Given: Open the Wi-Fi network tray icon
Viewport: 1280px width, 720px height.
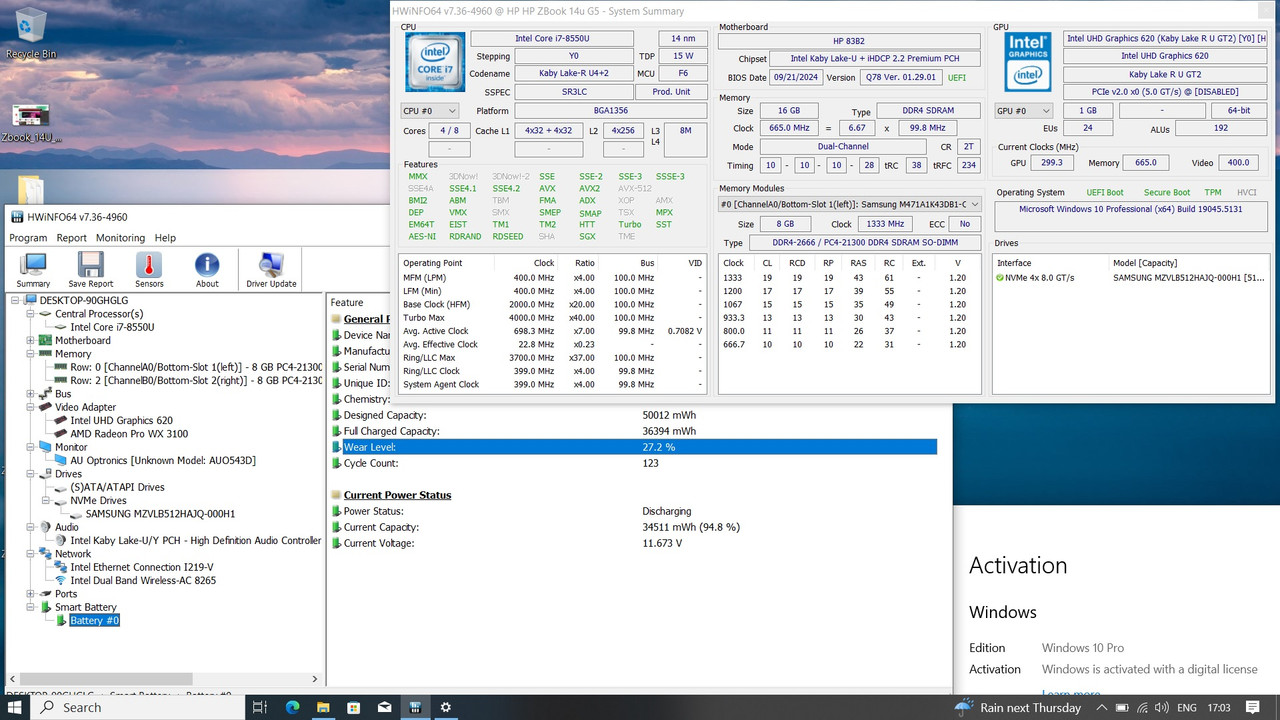Looking at the screenshot, I should pos(1143,707).
